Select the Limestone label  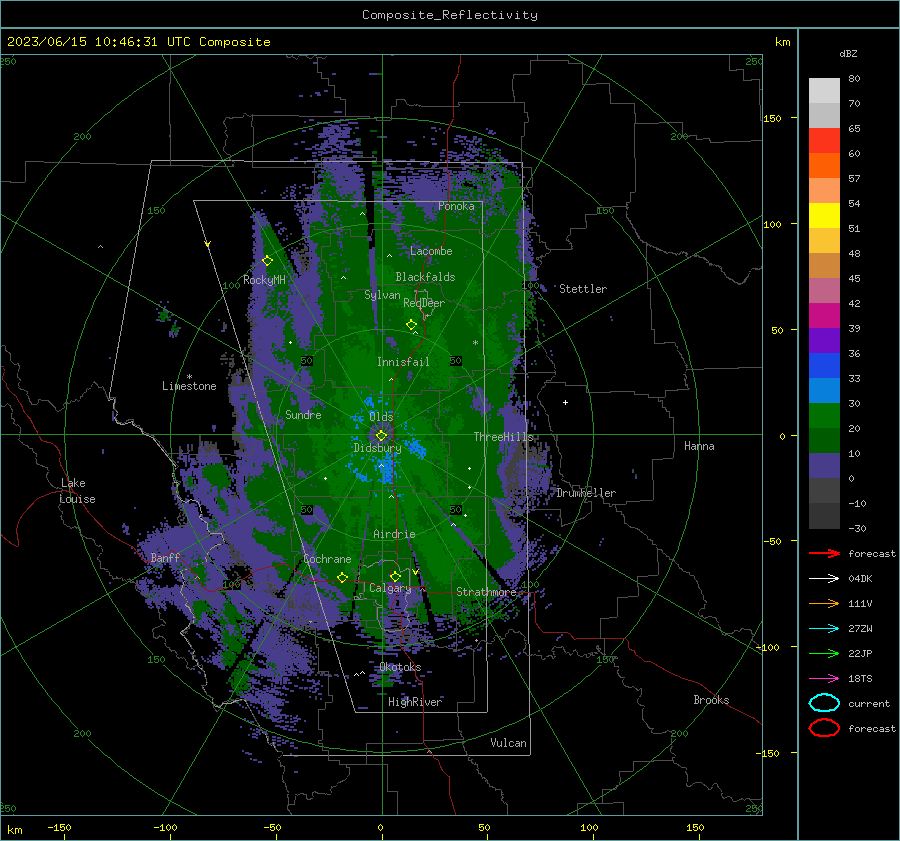[x=189, y=386]
